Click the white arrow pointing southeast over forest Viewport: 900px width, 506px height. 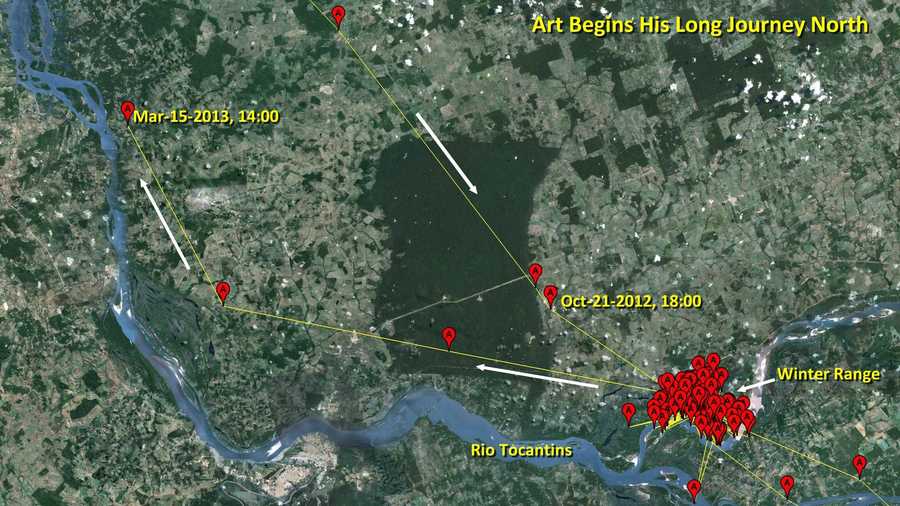447,153
